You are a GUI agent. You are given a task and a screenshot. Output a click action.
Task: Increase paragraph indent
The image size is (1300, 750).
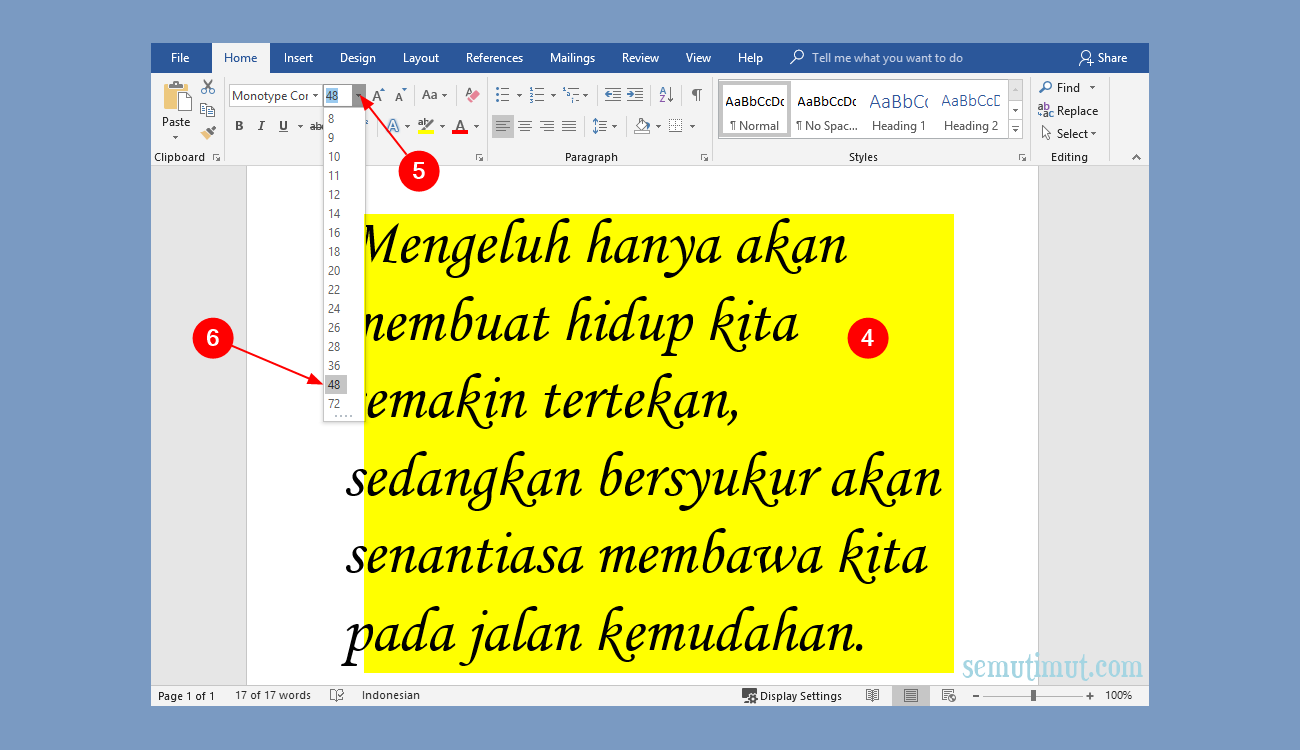point(635,95)
